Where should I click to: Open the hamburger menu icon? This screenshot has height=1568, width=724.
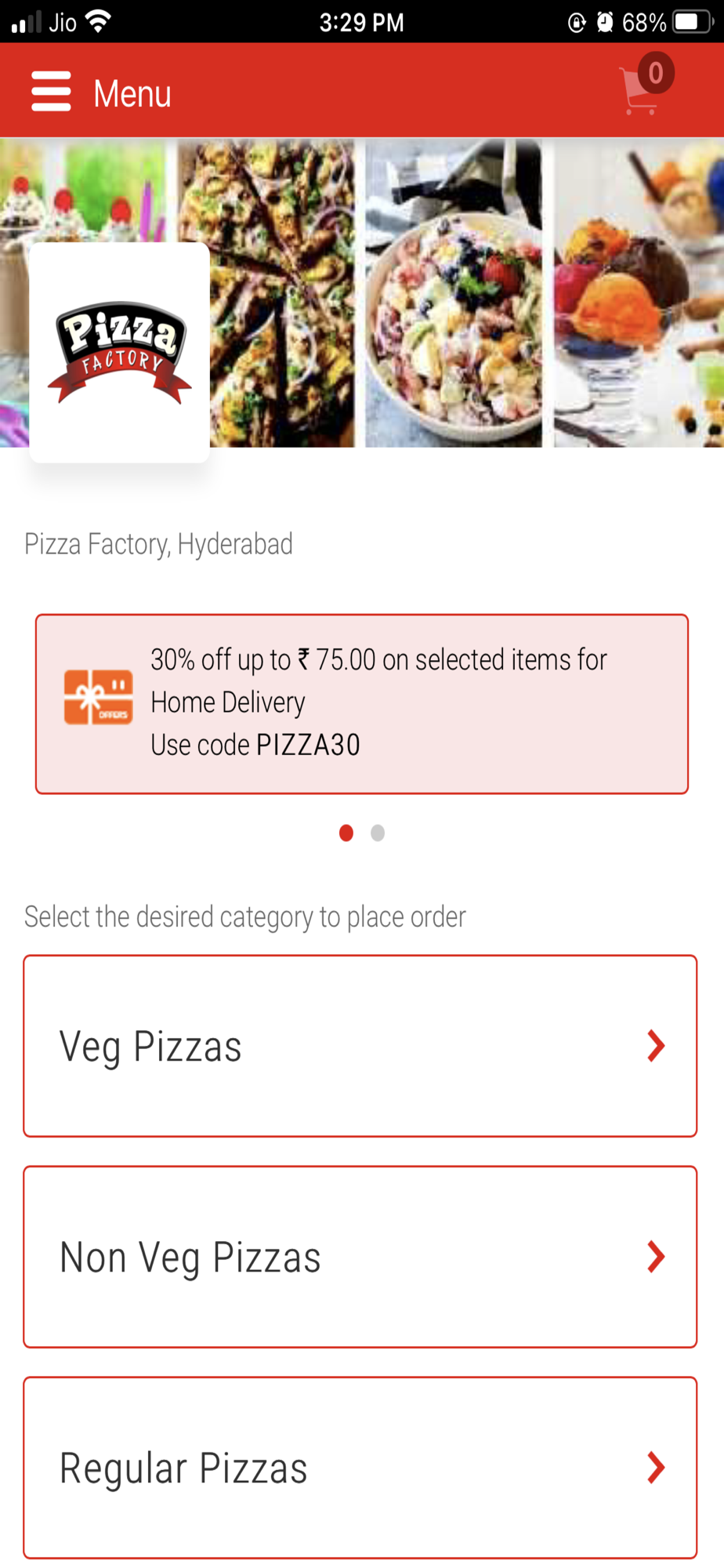click(51, 92)
